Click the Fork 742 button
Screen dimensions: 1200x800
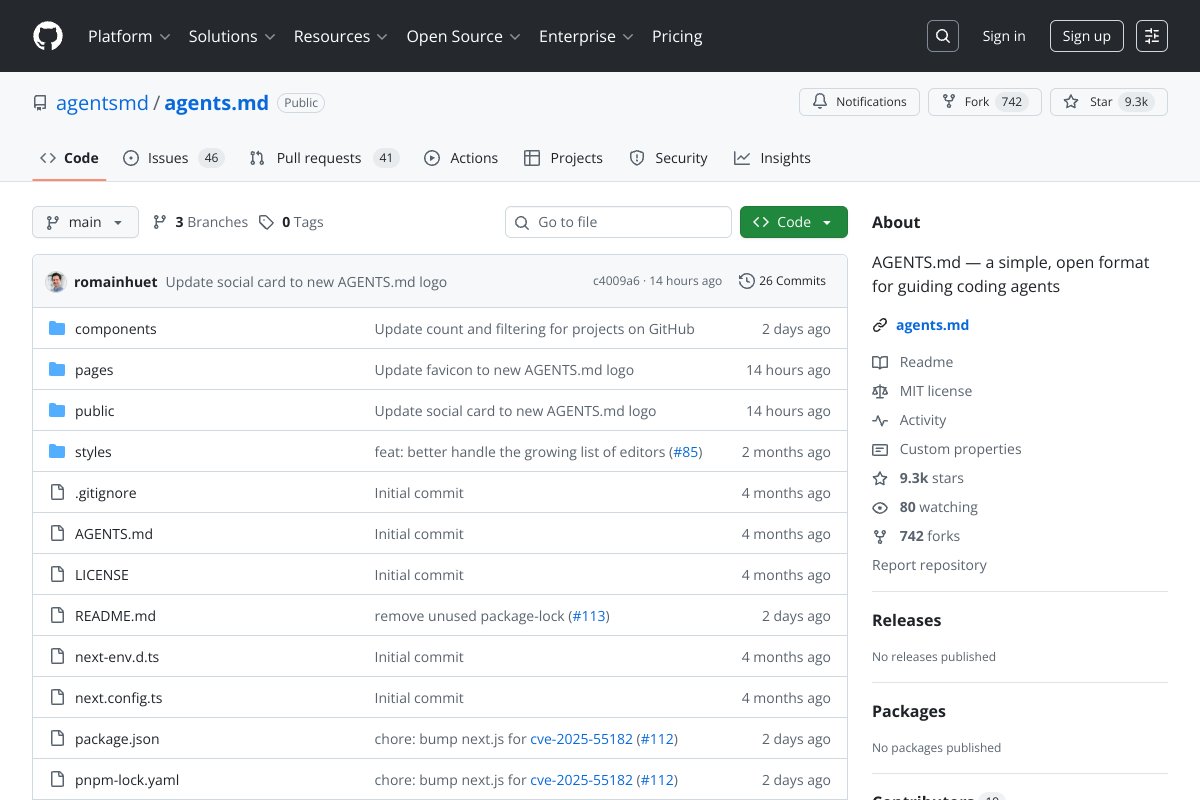click(985, 102)
